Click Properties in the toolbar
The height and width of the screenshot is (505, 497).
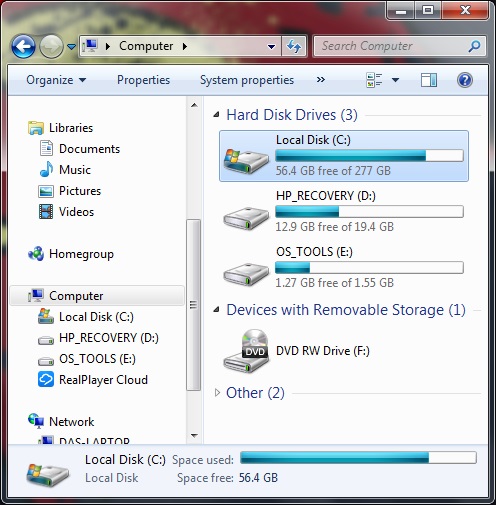(143, 80)
